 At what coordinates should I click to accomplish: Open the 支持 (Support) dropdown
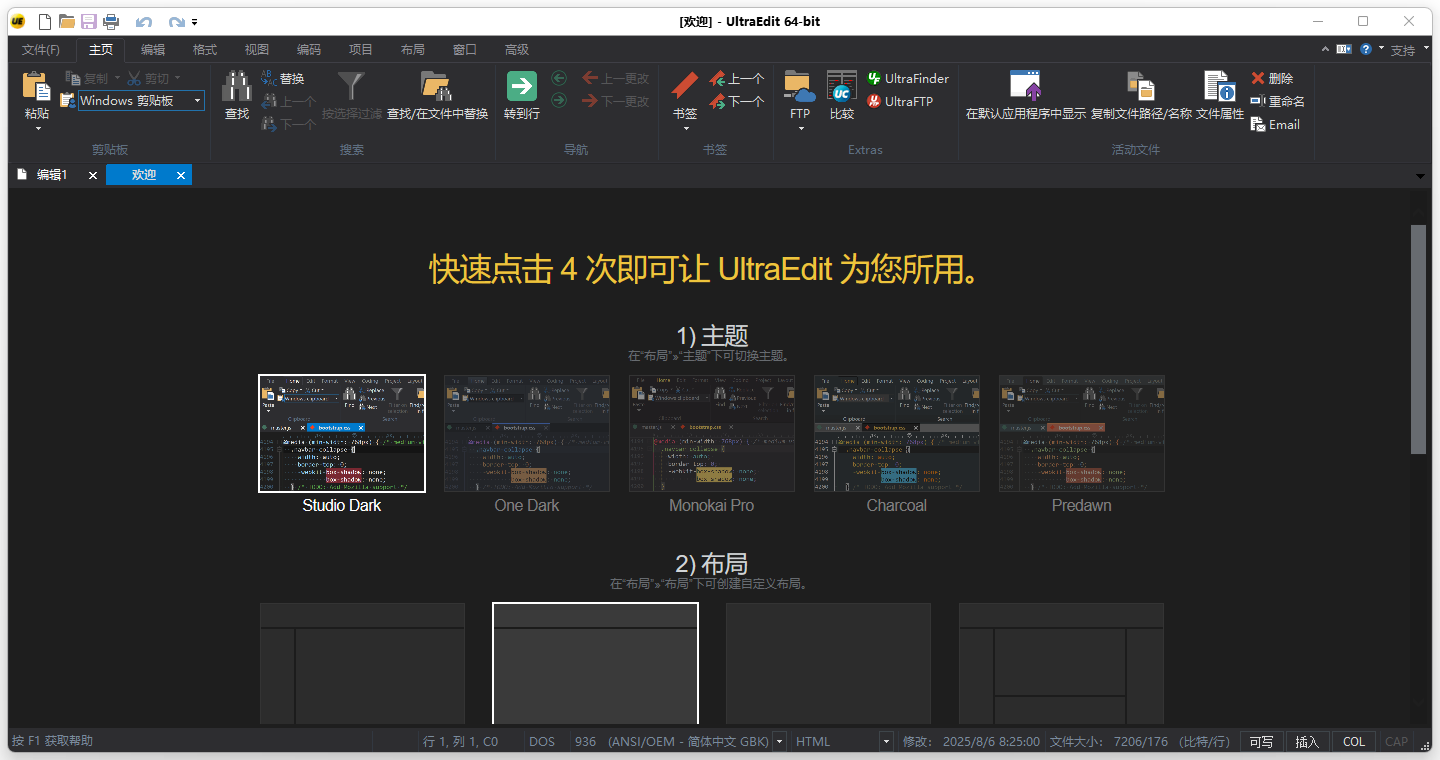tap(1408, 50)
